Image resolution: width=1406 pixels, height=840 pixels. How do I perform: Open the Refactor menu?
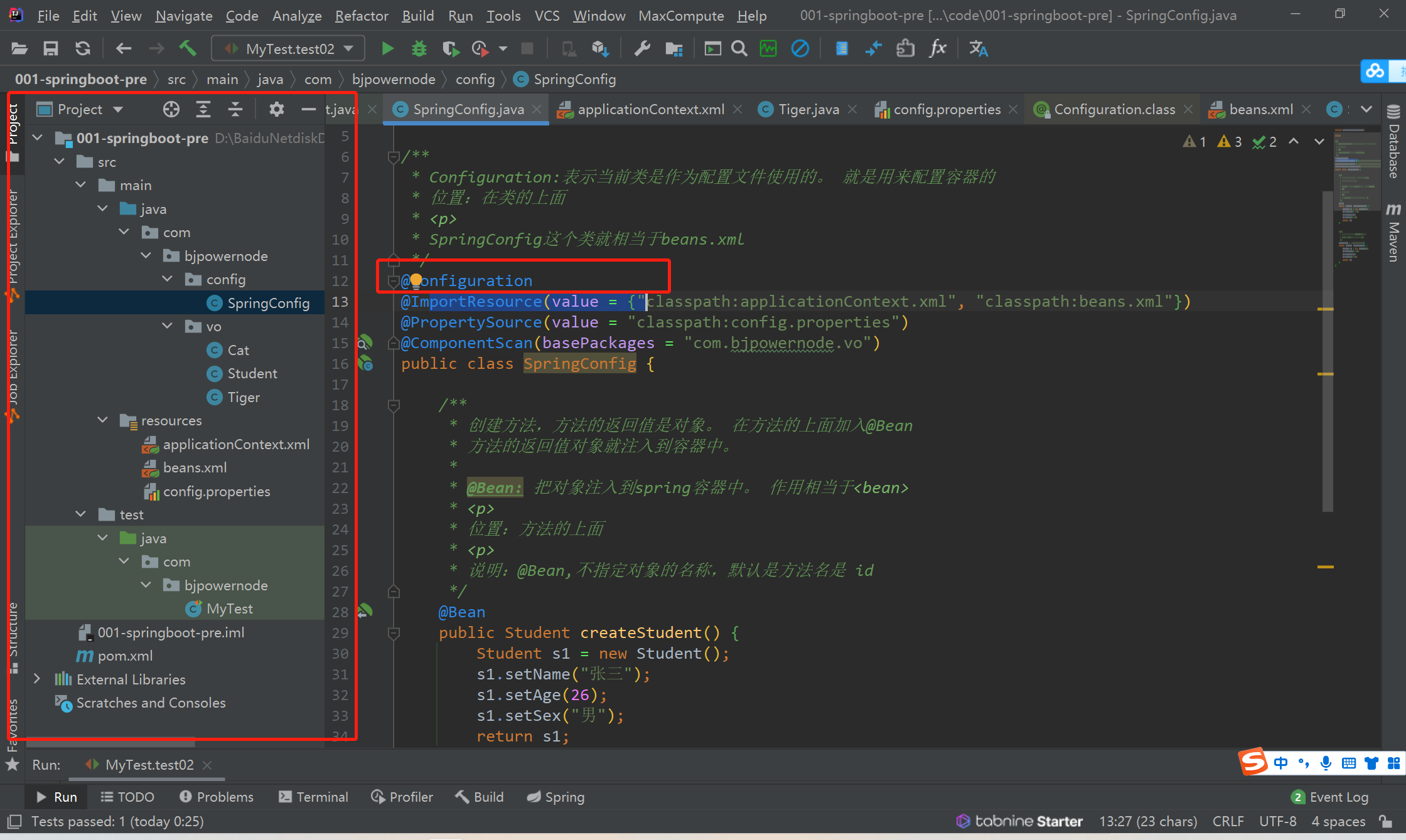[362, 16]
